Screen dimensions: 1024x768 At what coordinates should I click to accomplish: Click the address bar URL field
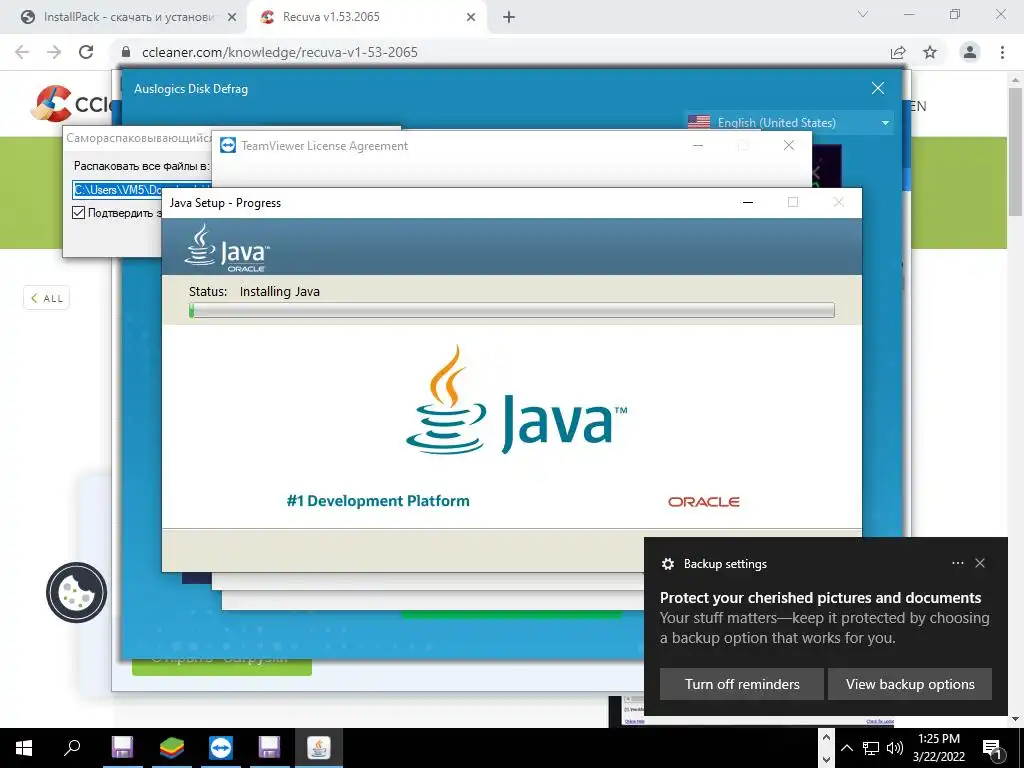[503, 52]
